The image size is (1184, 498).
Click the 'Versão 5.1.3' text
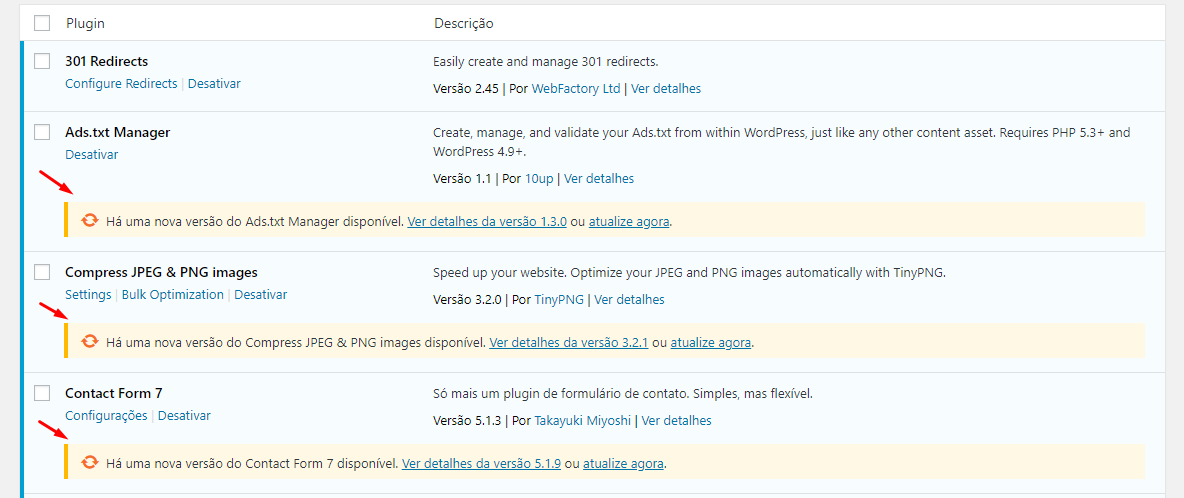pos(467,420)
